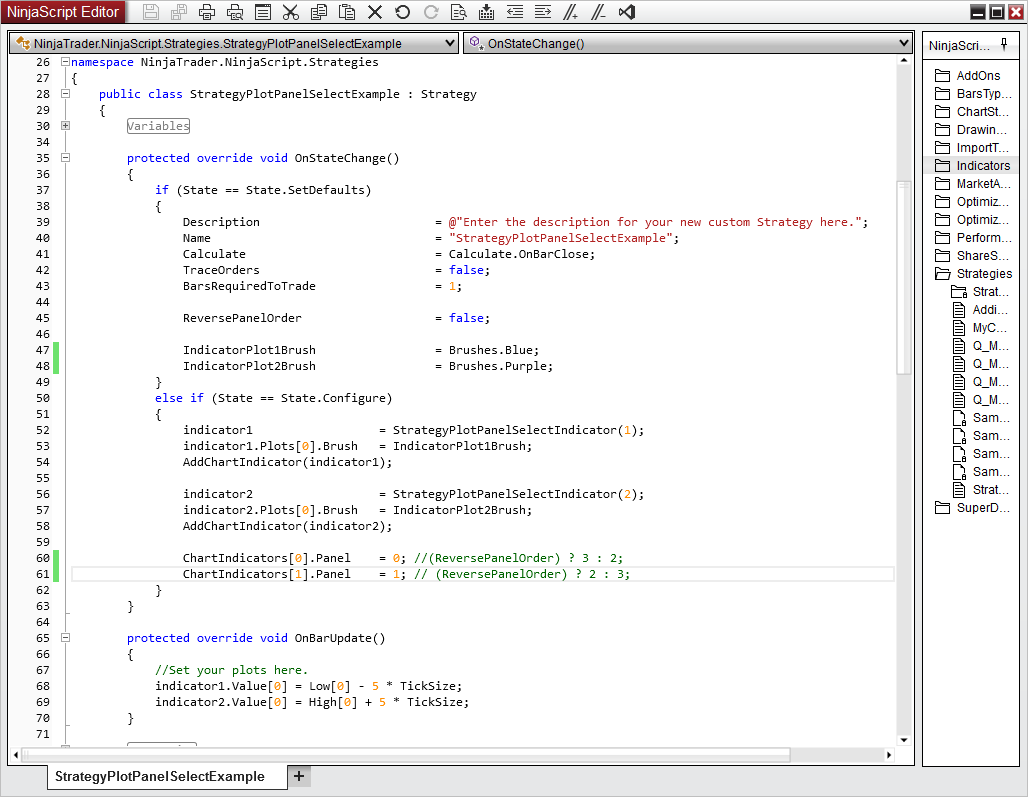Open a new editor tab
The image size is (1028, 797).
pyautogui.click(x=298, y=776)
